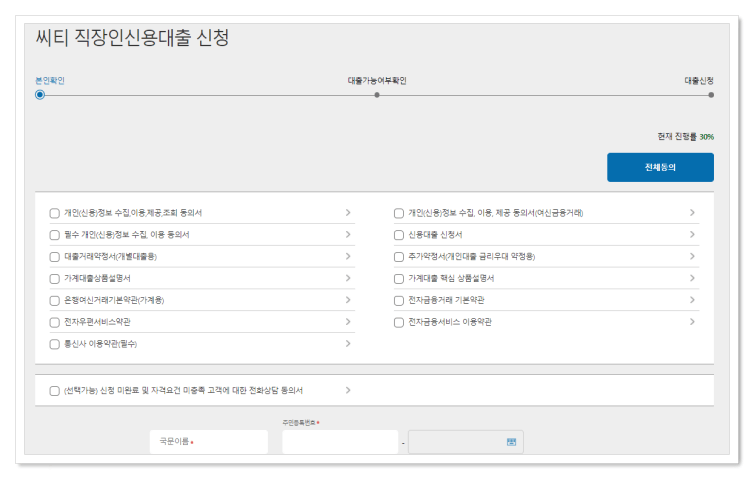Click 현재 진행률 30% text
Image resolution: width=754 pixels, height=479 pixels.
(x=686, y=137)
